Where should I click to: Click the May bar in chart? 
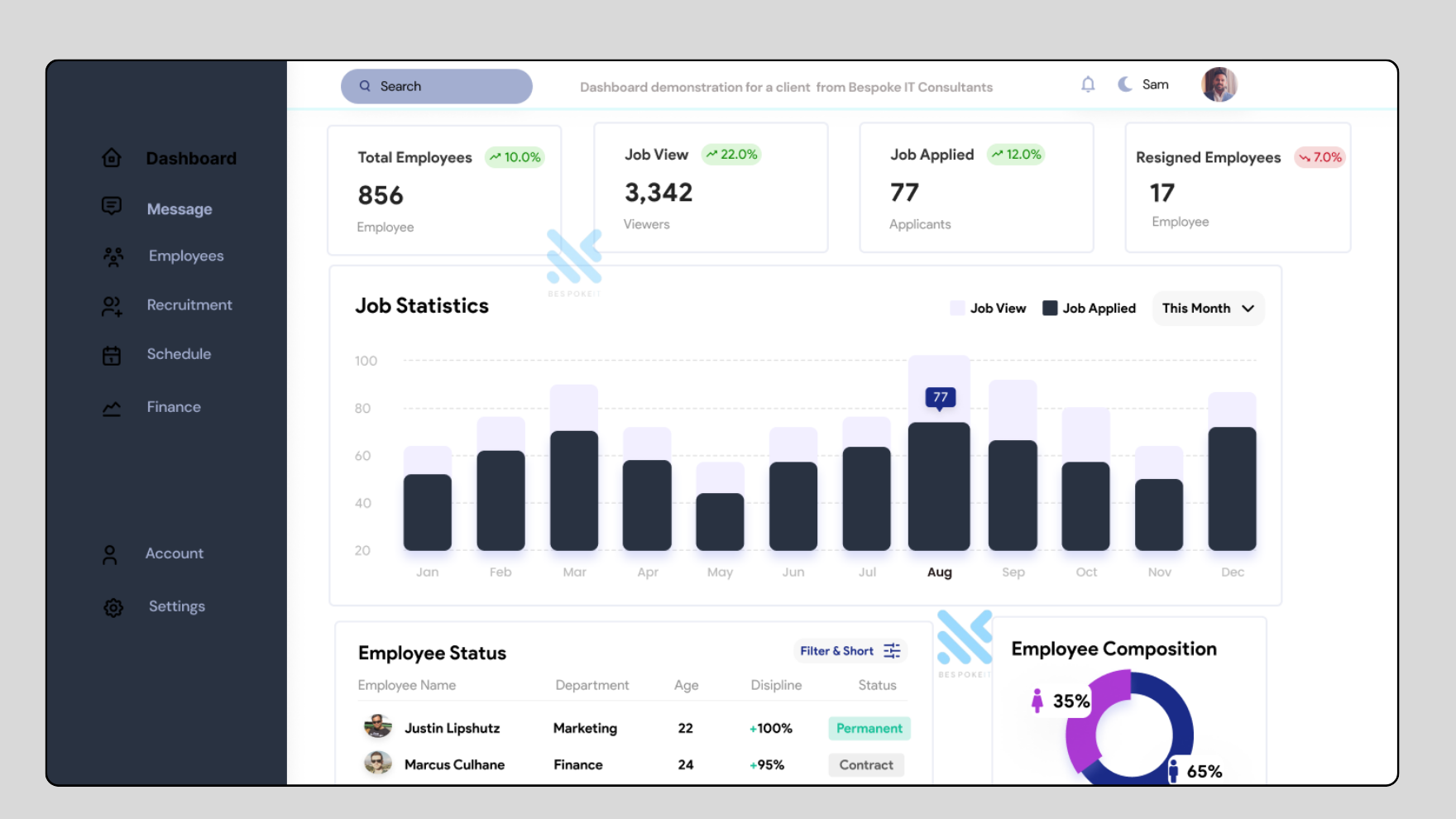pyautogui.click(x=720, y=521)
